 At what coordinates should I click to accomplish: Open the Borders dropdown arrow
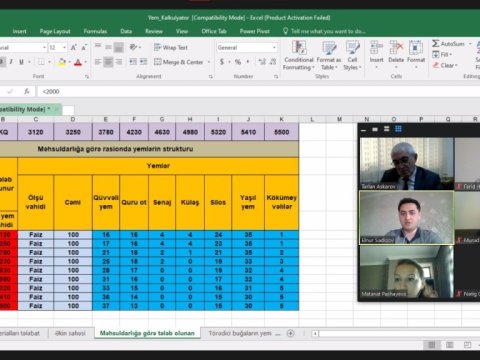[49, 62]
